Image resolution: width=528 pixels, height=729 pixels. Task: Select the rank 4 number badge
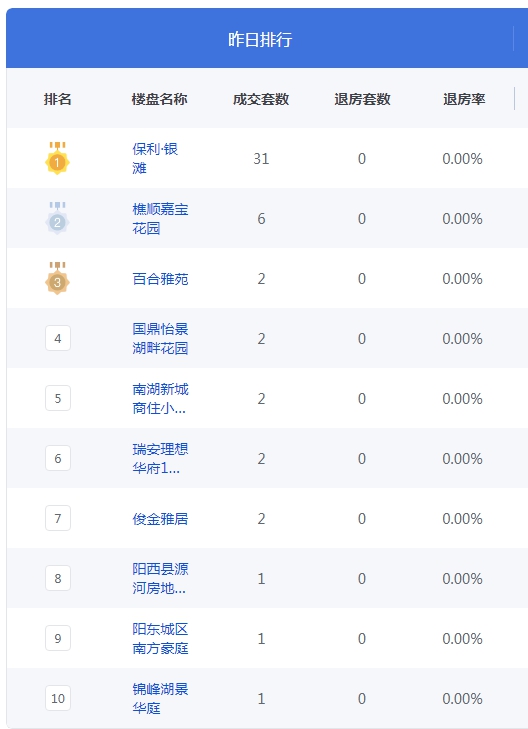point(58,338)
